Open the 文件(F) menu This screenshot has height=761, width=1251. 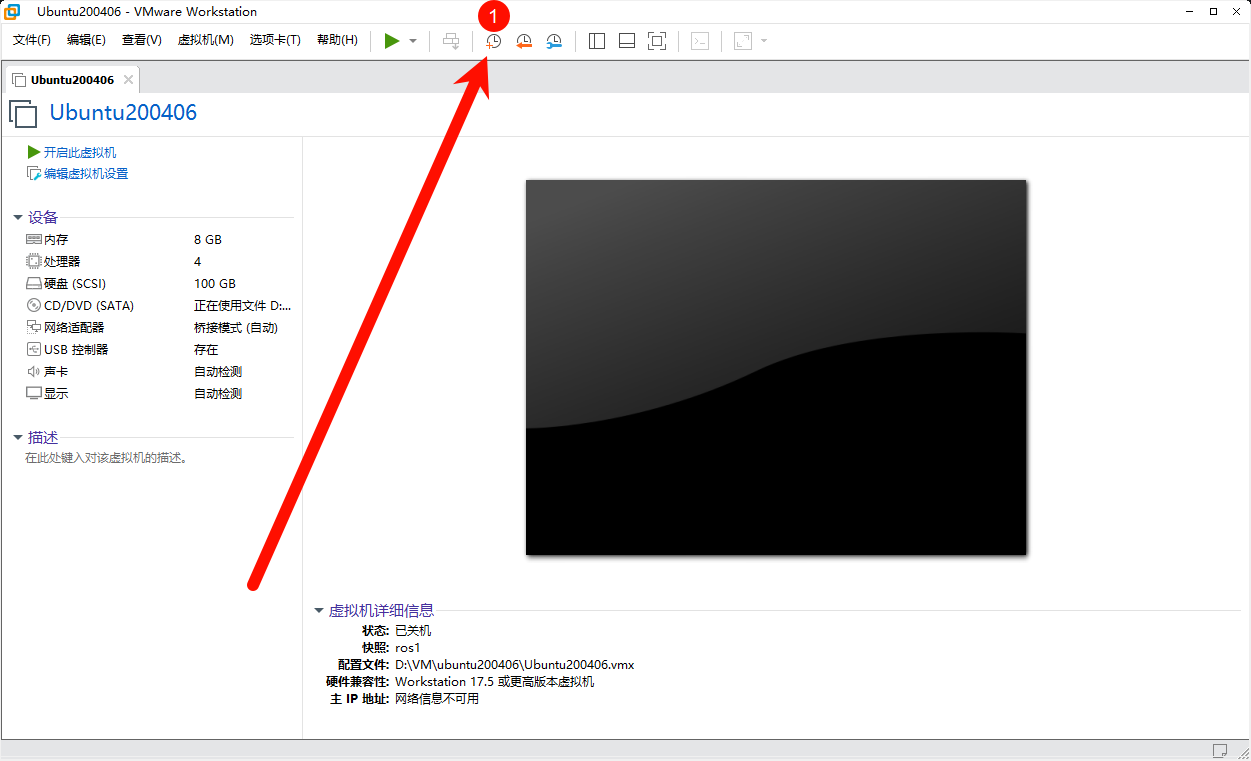(32, 40)
